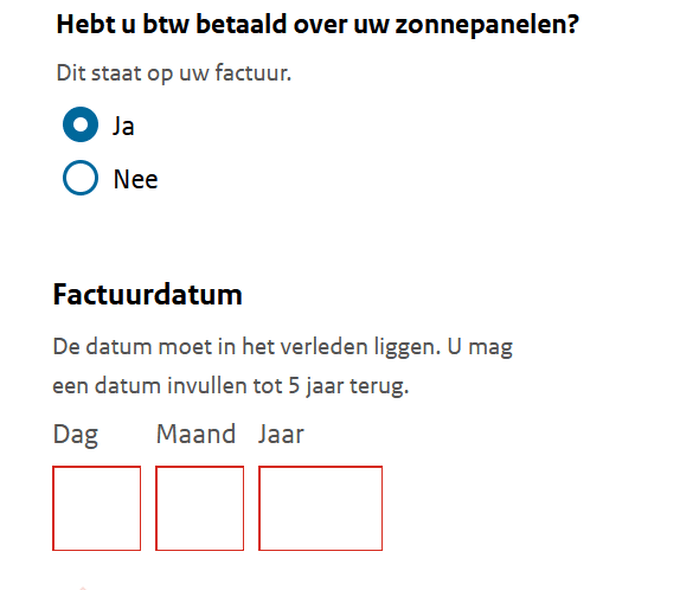This screenshot has height=590, width=699.
Task: Focus the Dag input field
Action: point(97,508)
